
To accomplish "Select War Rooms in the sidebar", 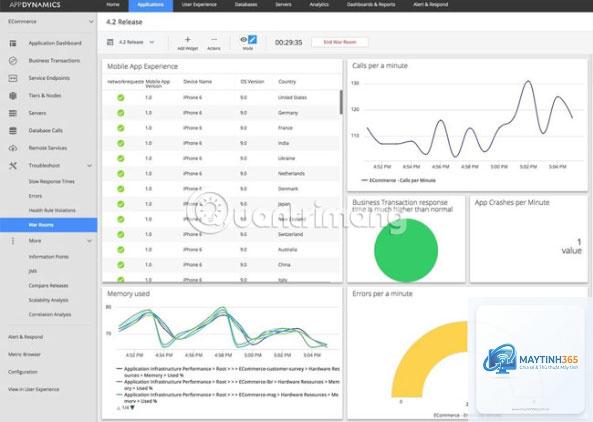I will (x=48, y=225).
